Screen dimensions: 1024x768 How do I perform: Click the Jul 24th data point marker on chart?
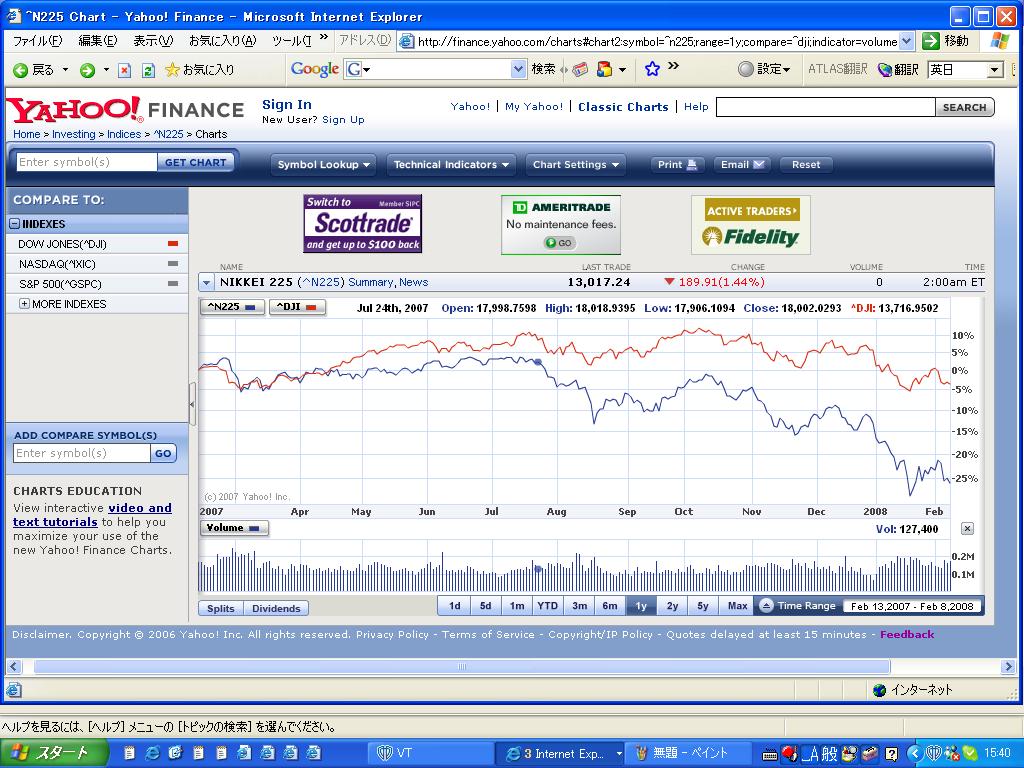[x=538, y=361]
